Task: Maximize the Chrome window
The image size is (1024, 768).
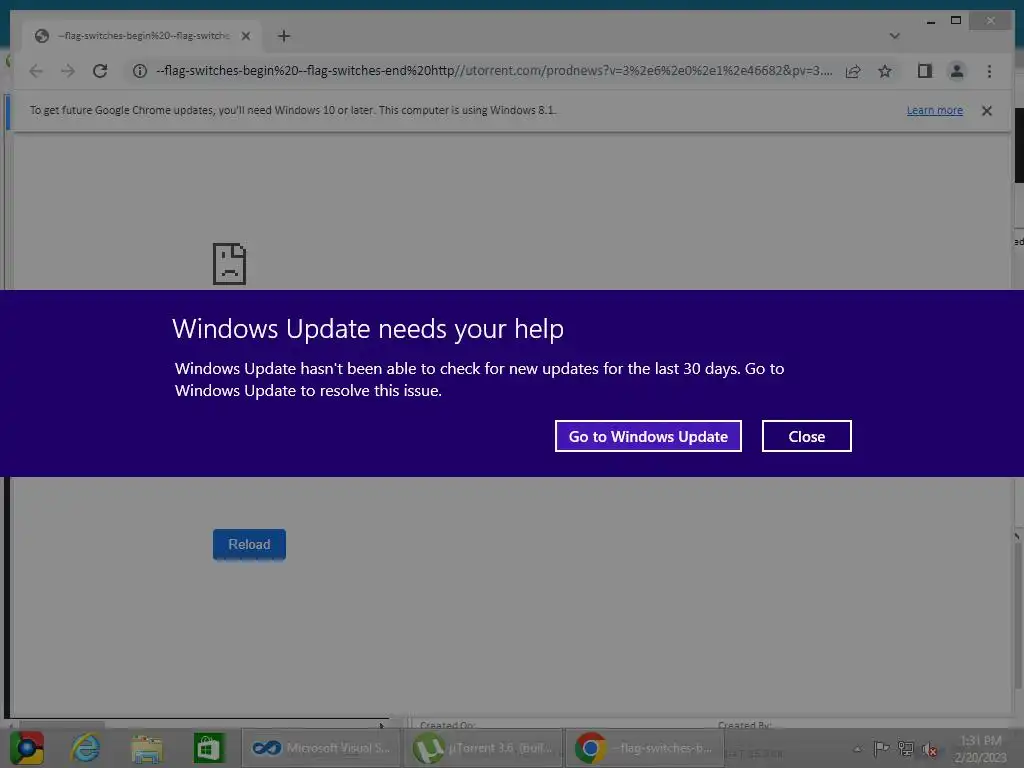Action: coord(956,21)
